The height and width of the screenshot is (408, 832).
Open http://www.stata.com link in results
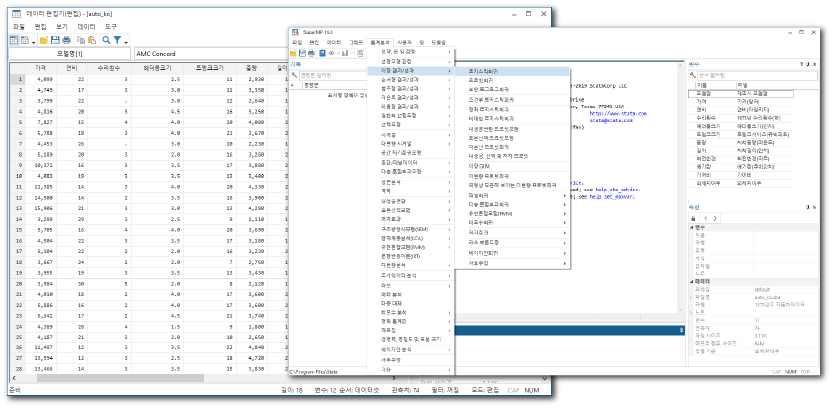coord(618,113)
